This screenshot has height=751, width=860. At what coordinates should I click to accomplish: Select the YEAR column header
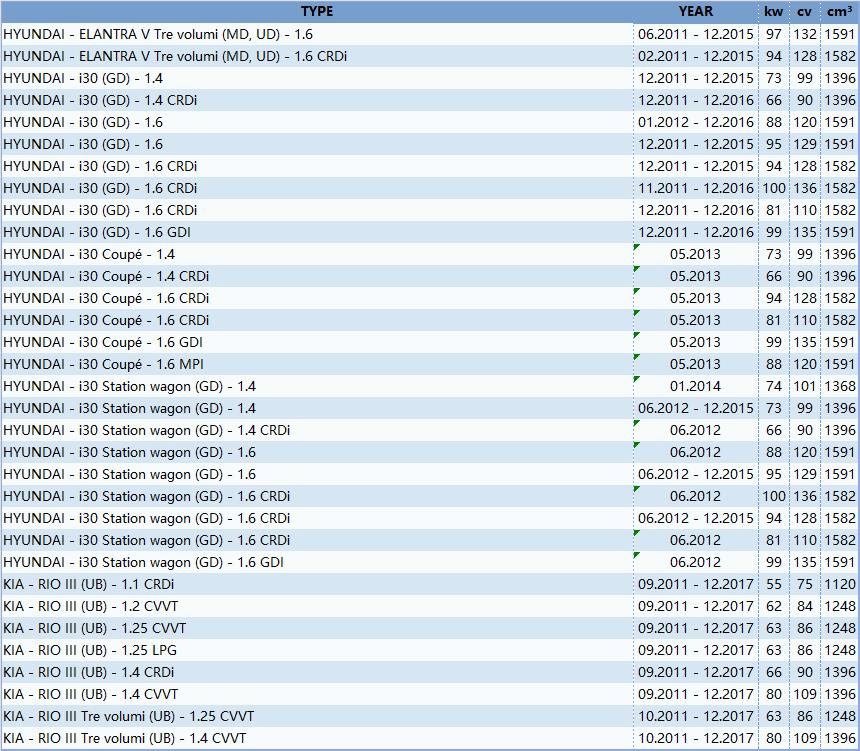point(695,11)
